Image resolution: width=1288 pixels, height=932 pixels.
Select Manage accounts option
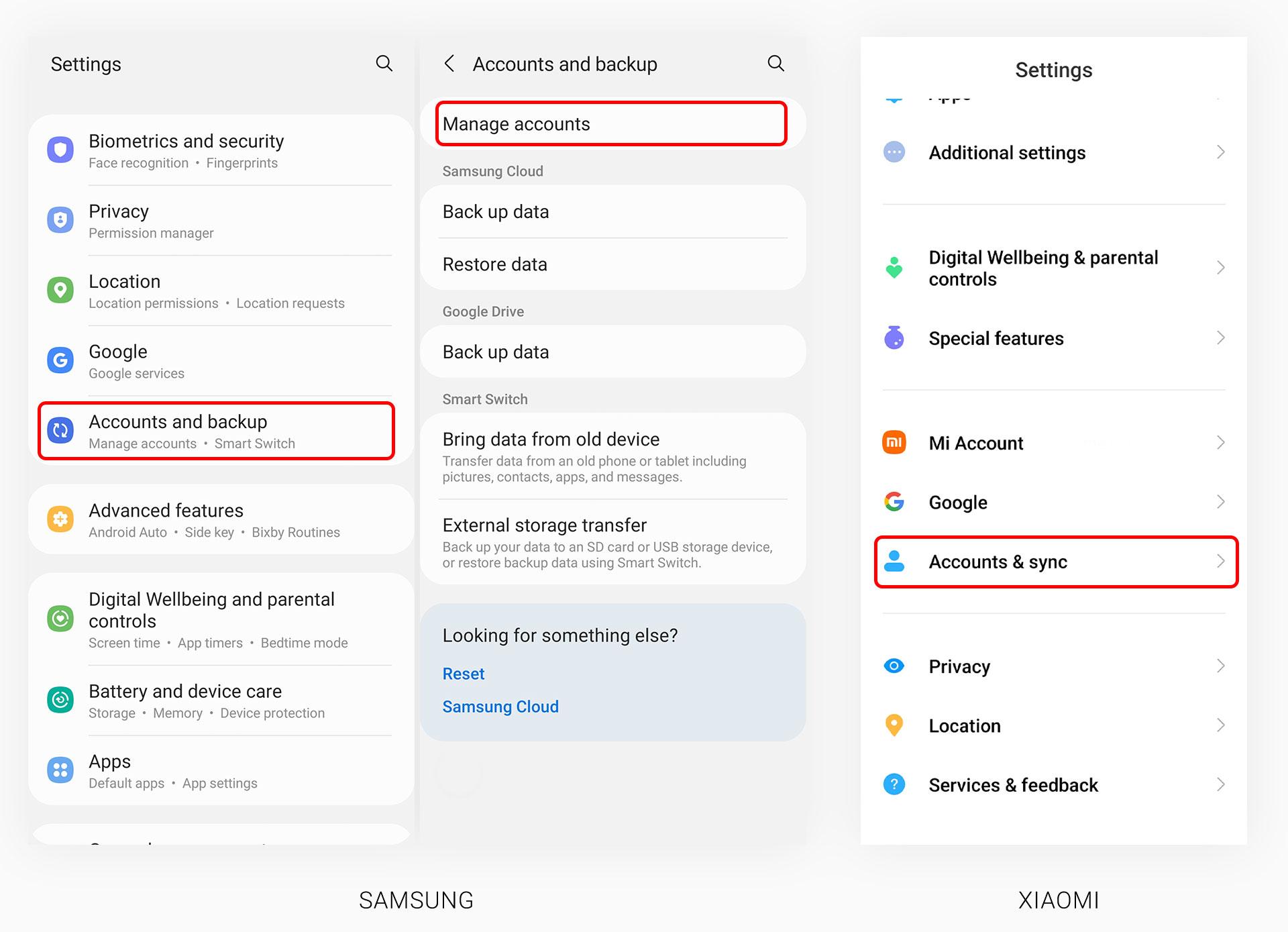pyautogui.click(x=611, y=124)
